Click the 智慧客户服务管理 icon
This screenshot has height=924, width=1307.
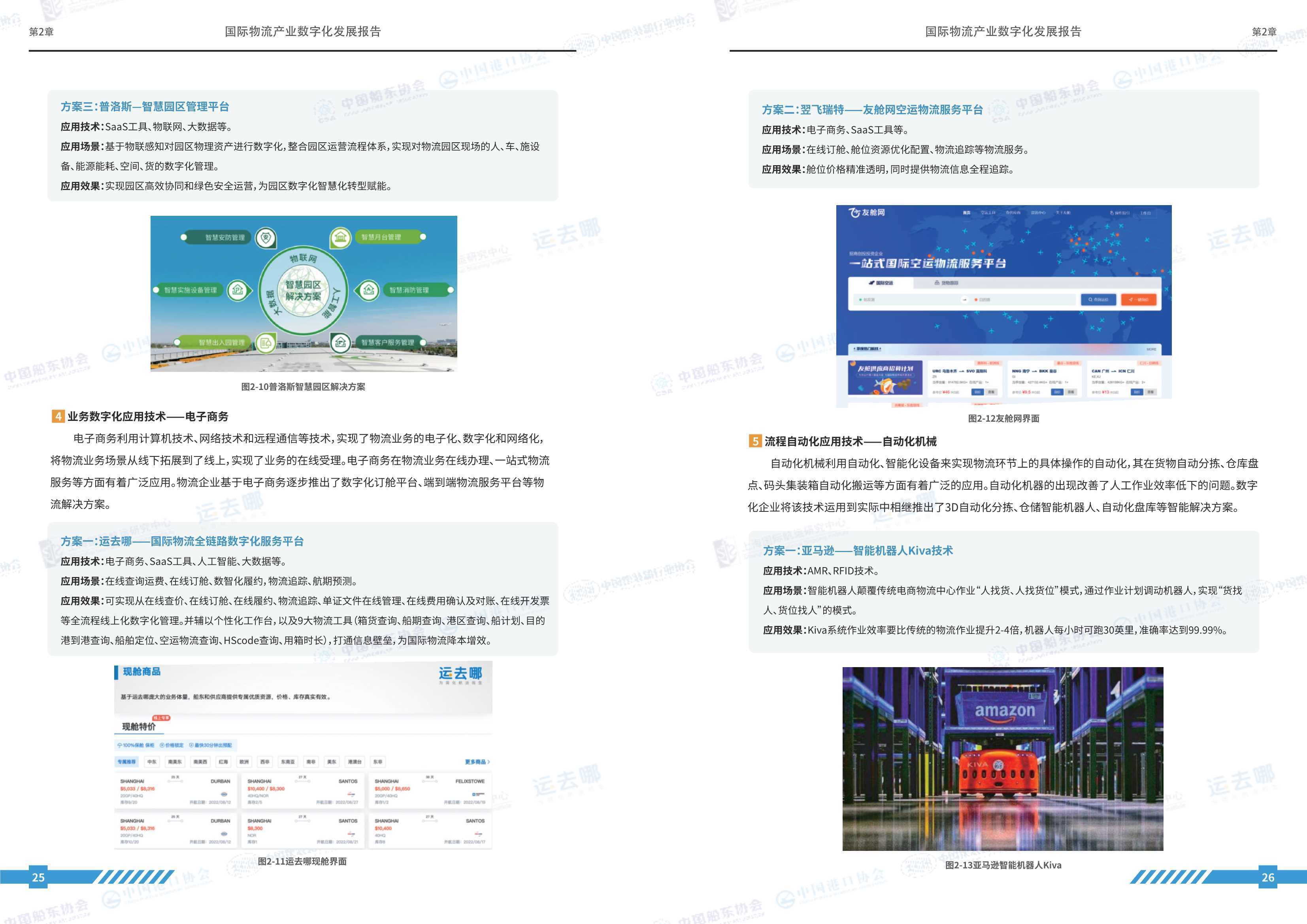(340, 343)
